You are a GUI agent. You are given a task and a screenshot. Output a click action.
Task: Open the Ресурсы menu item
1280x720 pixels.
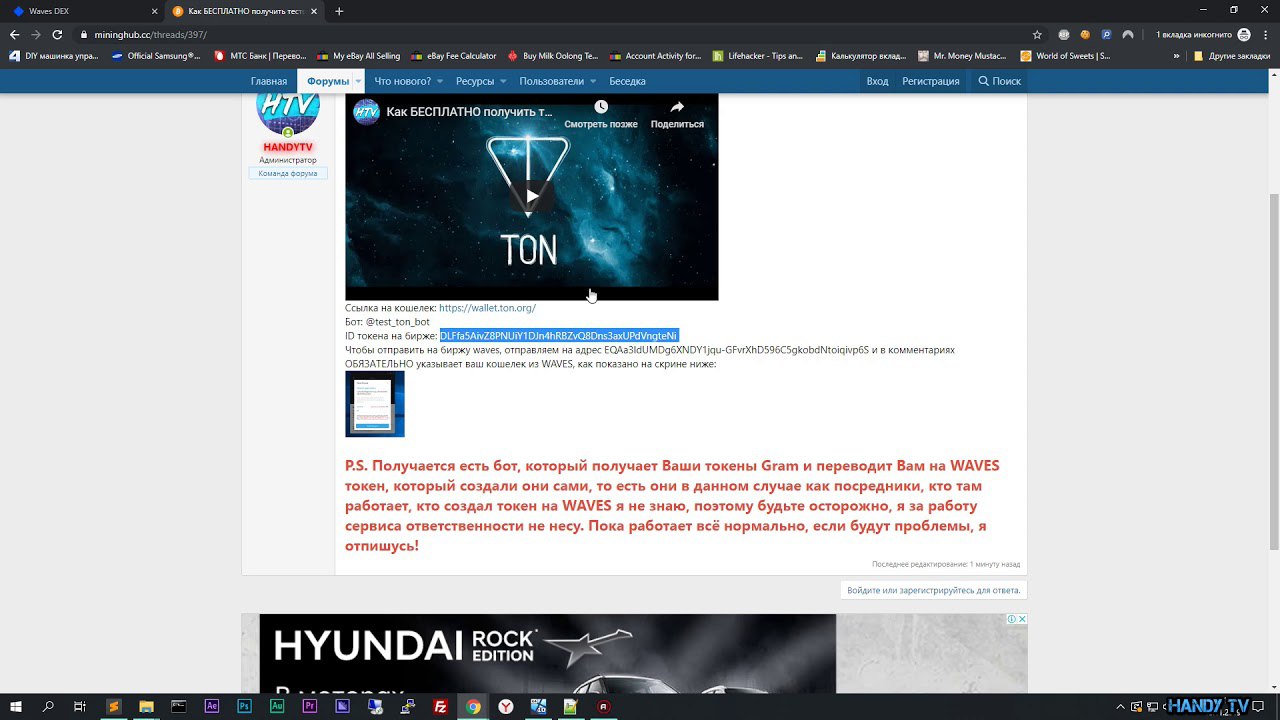[475, 81]
